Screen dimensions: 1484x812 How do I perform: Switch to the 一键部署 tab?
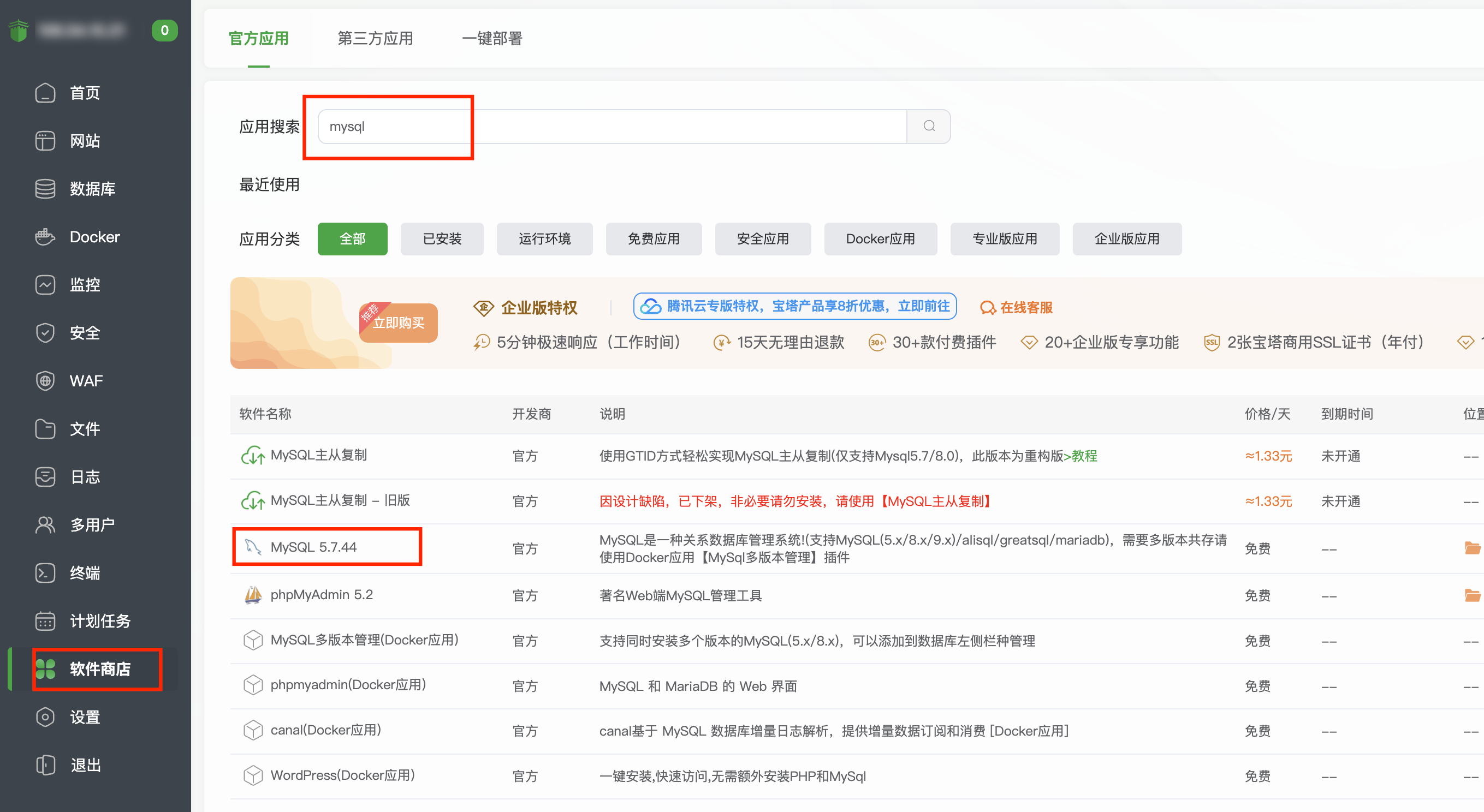coord(492,39)
